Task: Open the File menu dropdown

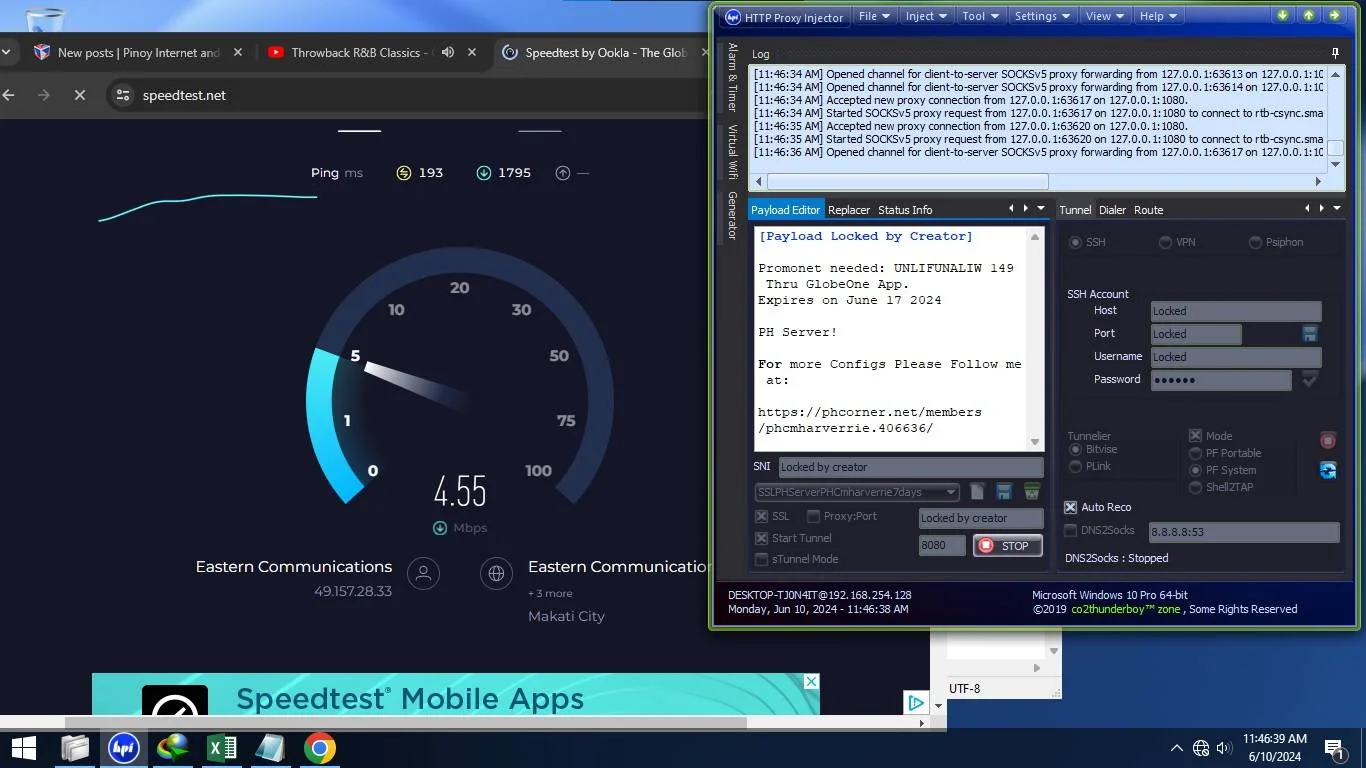Action: click(x=874, y=16)
